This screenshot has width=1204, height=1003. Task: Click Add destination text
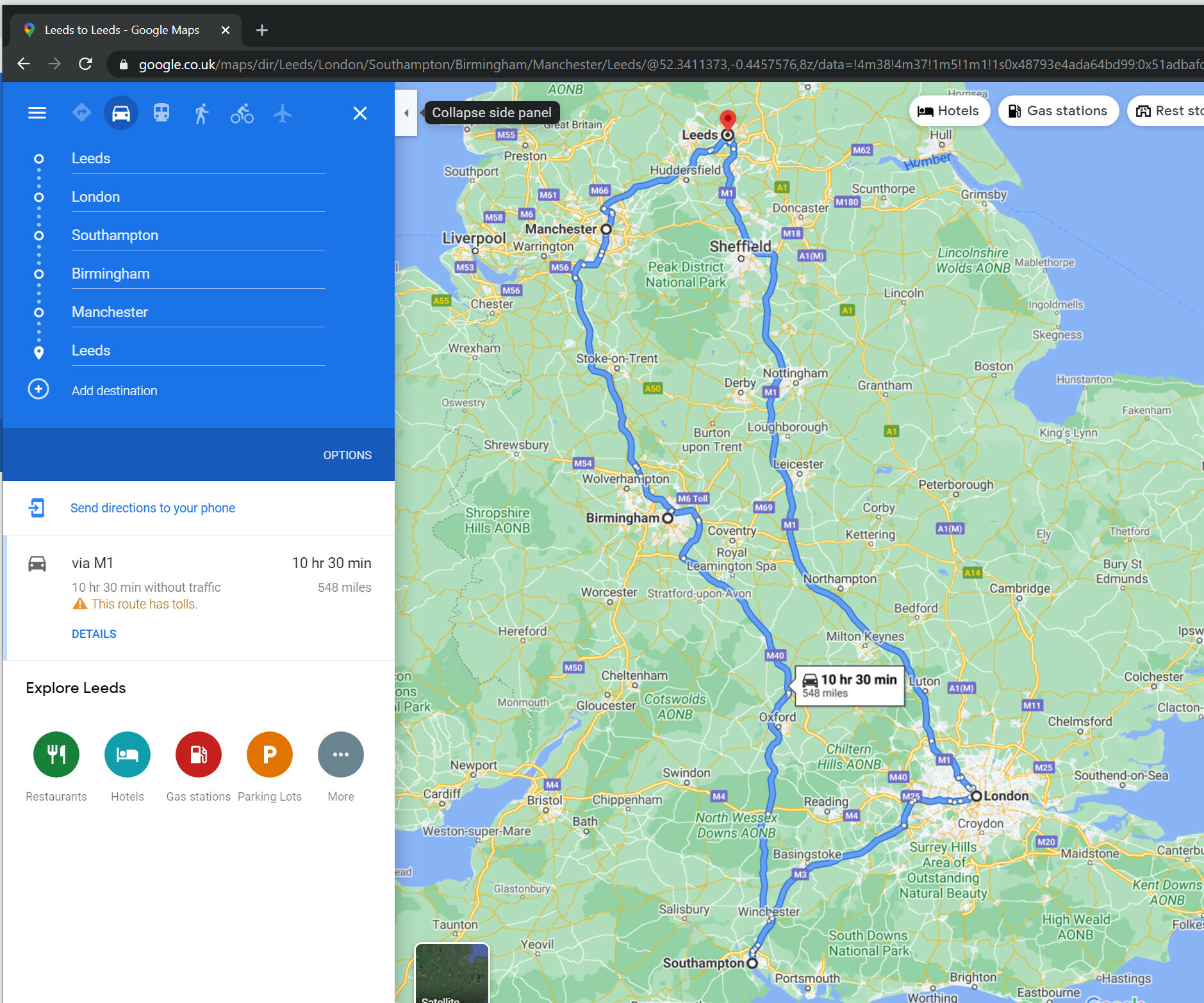click(114, 391)
